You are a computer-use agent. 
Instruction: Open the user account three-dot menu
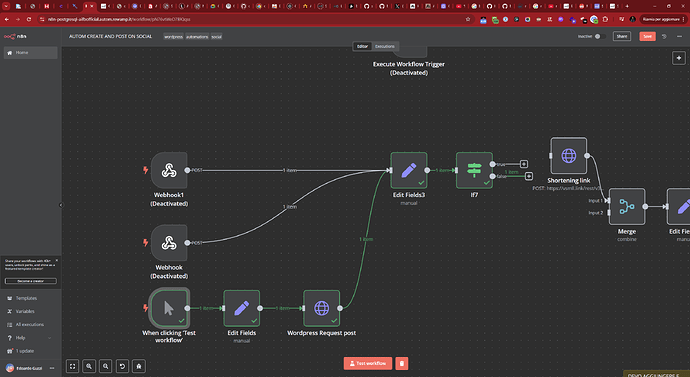[x=52, y=368]
